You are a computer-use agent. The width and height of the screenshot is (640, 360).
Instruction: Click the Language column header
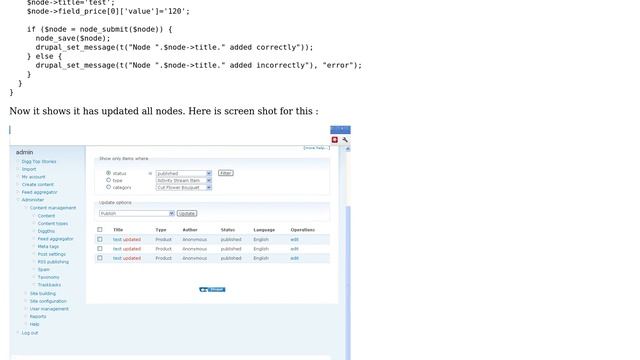264,230
